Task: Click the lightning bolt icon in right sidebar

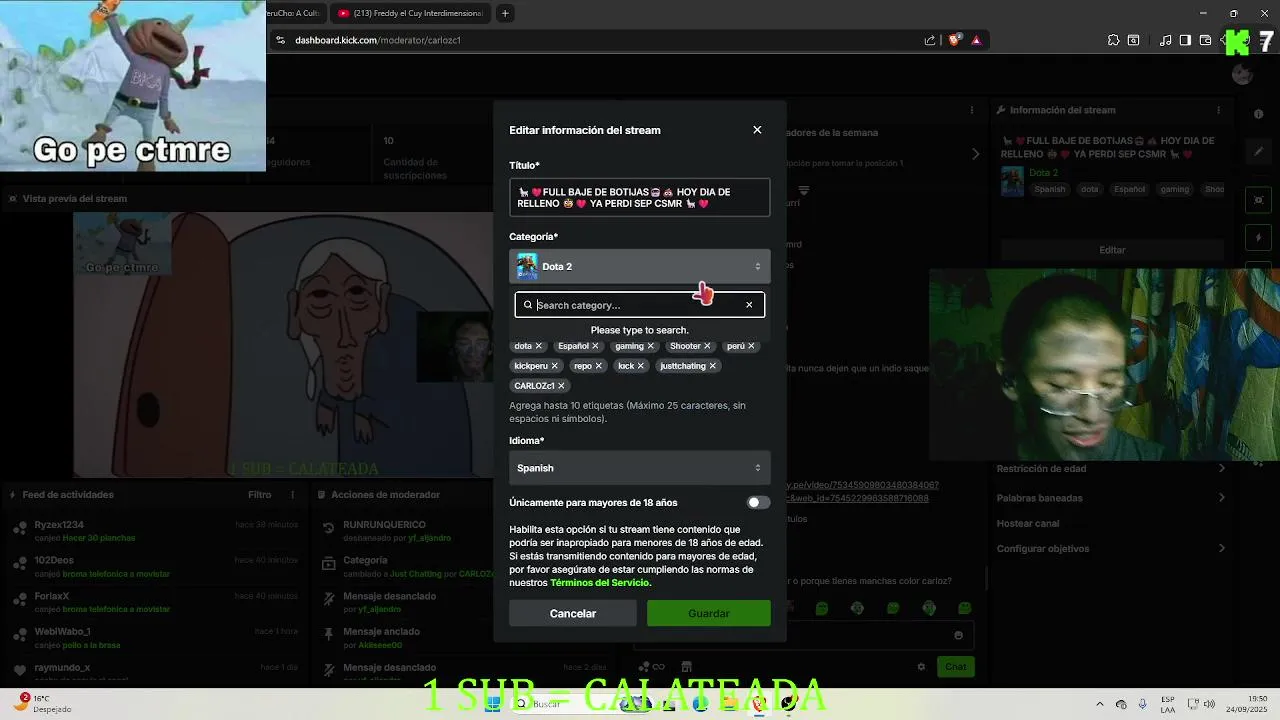Action: coord(1259,238)
